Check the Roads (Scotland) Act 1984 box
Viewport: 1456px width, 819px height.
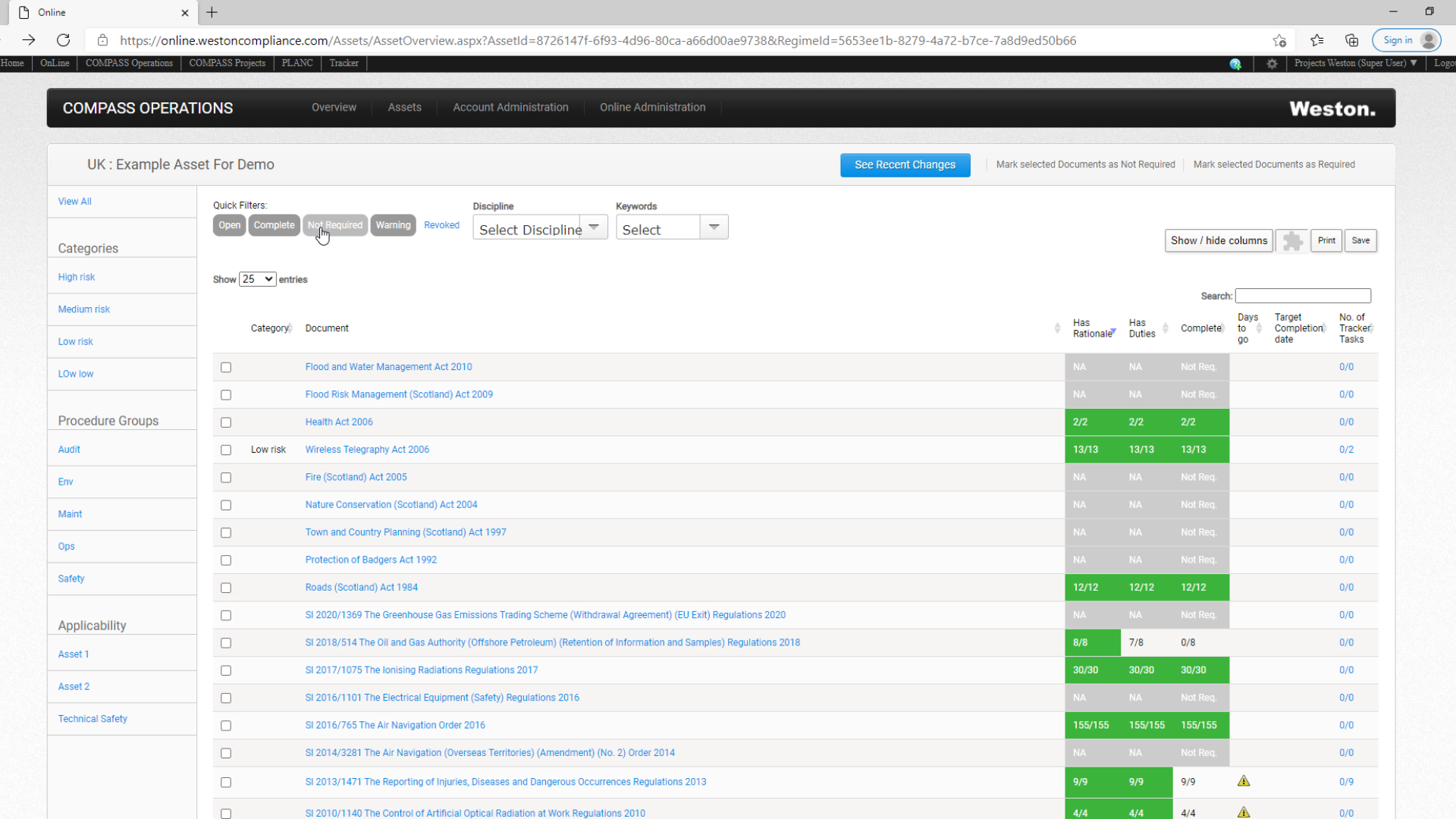pos(226,588)
